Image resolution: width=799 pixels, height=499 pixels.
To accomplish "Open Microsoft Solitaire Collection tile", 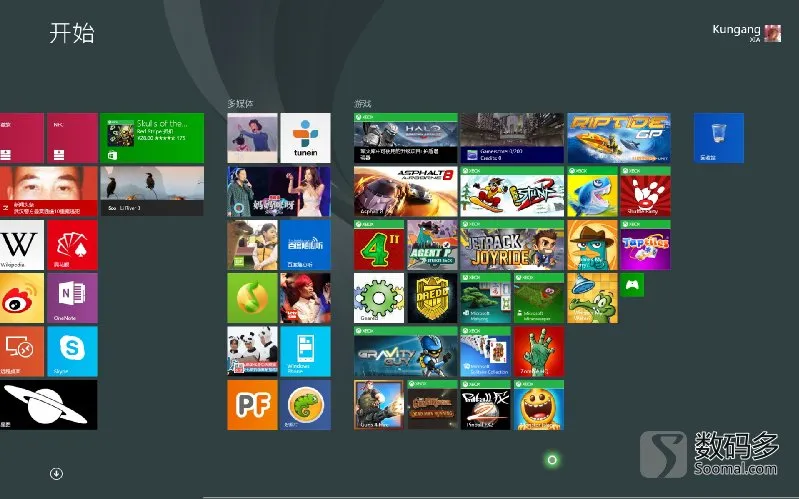I will coord(485,352).
